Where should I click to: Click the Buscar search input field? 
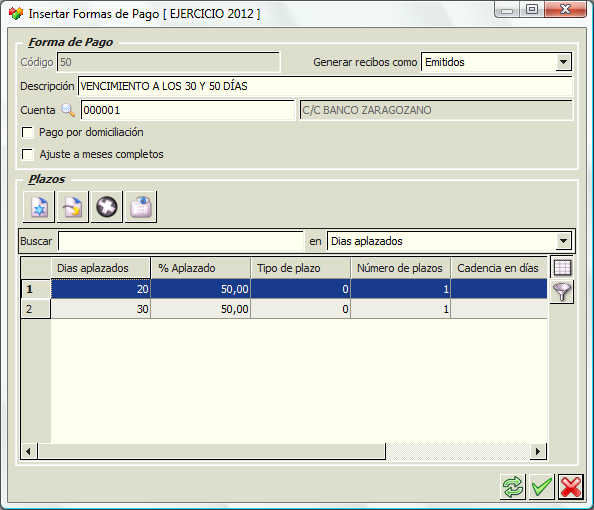click(x=181, y=241)
